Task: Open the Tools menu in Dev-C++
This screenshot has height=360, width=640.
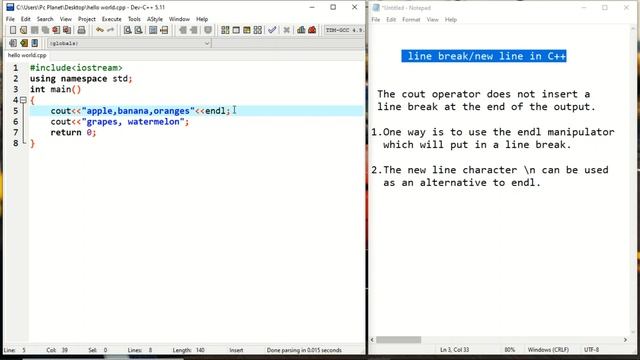Action: [134, 19]
